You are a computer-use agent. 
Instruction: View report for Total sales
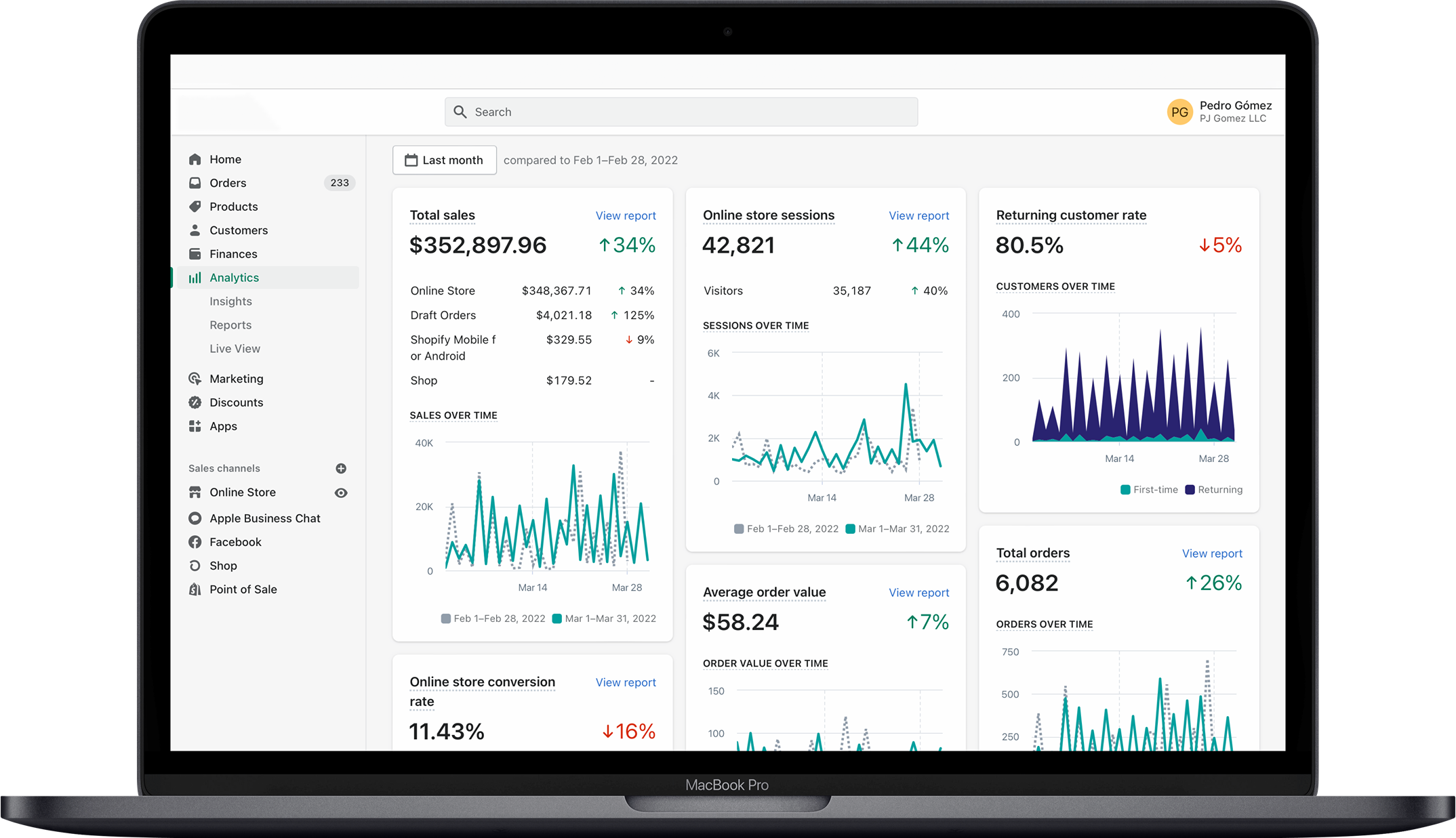click(x=625, y=215)
